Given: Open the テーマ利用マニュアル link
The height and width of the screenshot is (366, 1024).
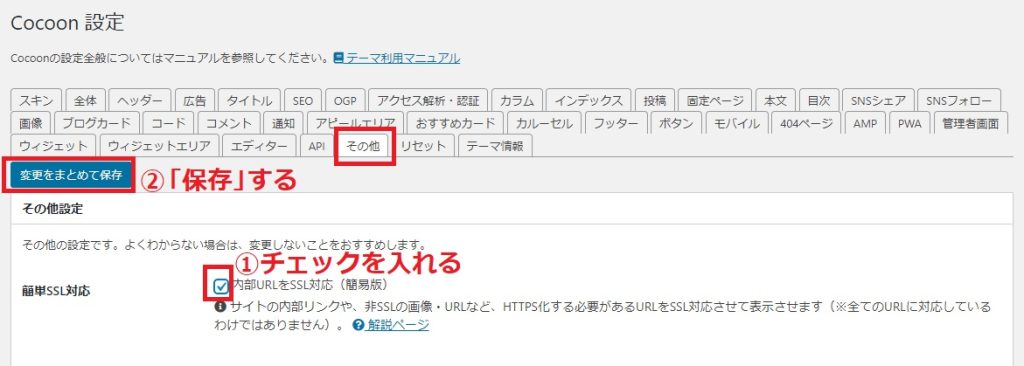Looking at the screenshot, I should click(403, 58).
